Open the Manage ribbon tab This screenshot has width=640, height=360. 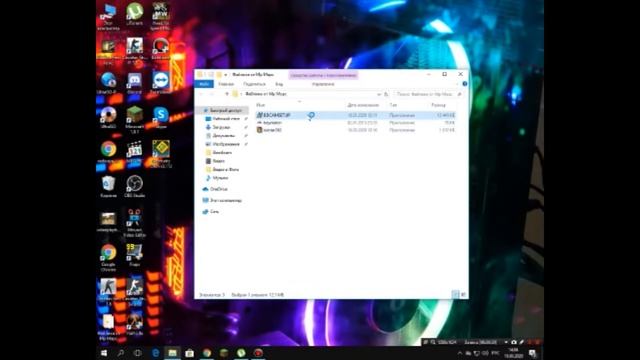[x=323, y=84]
